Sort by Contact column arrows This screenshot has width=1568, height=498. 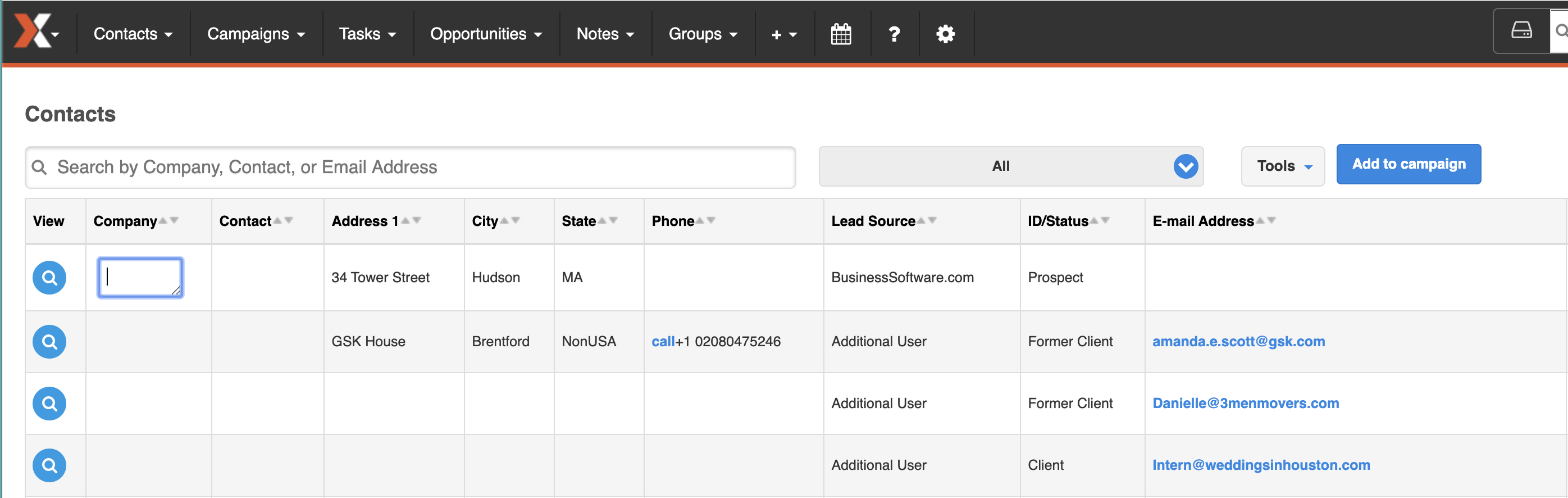coord(283,221)
